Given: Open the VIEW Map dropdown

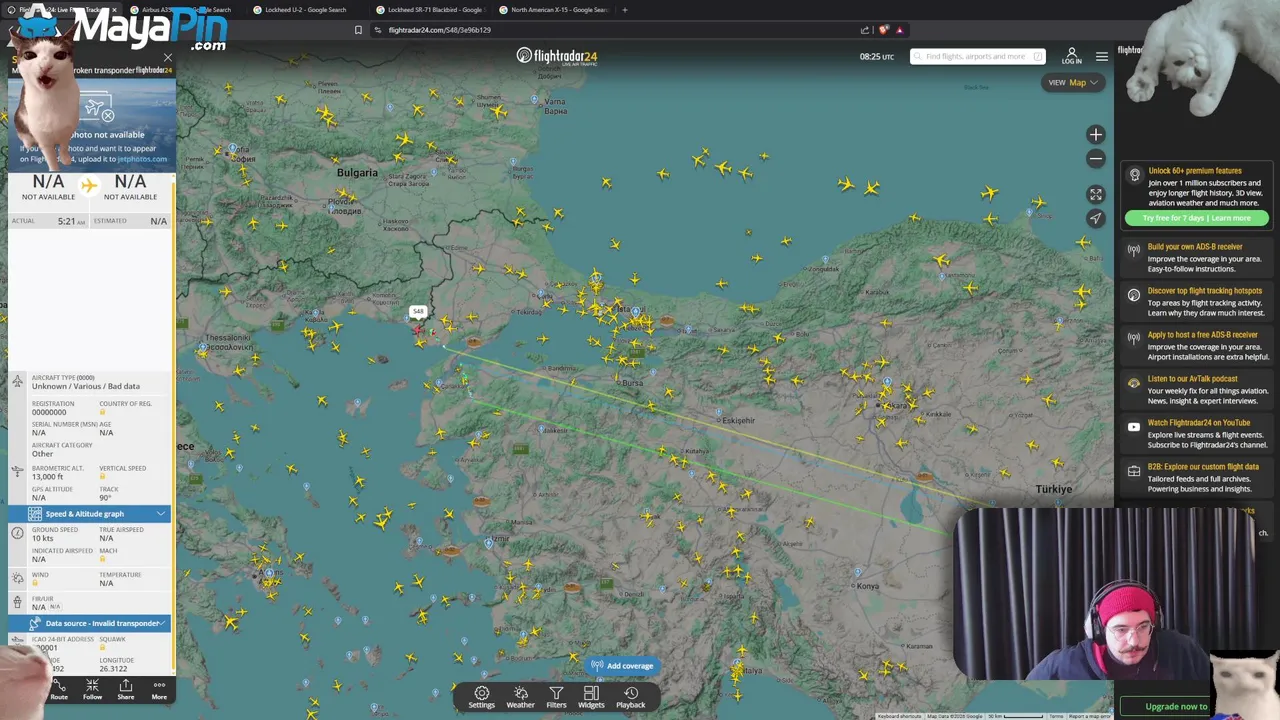Looking at the screenshot, I should pos(1073,82).
